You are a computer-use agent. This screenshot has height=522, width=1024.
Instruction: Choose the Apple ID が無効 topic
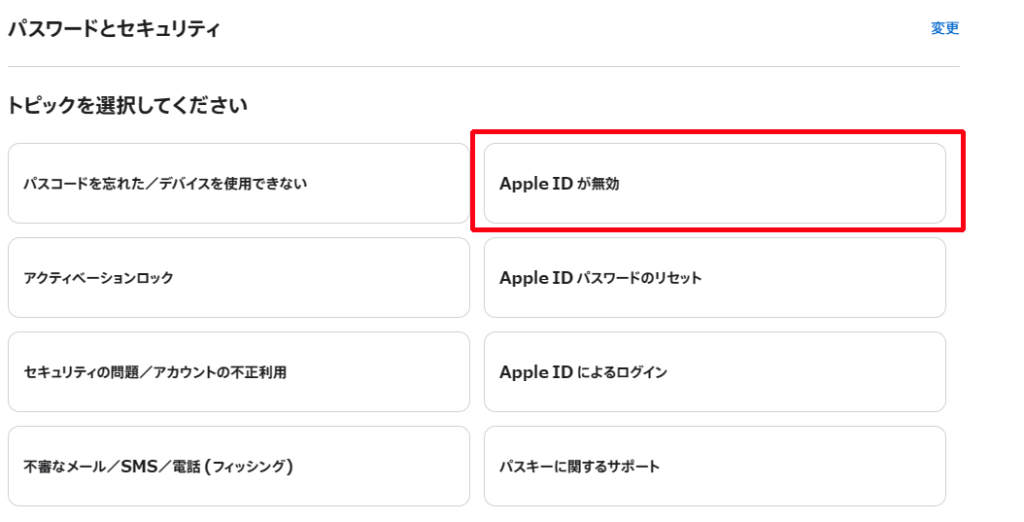(714, 183)
